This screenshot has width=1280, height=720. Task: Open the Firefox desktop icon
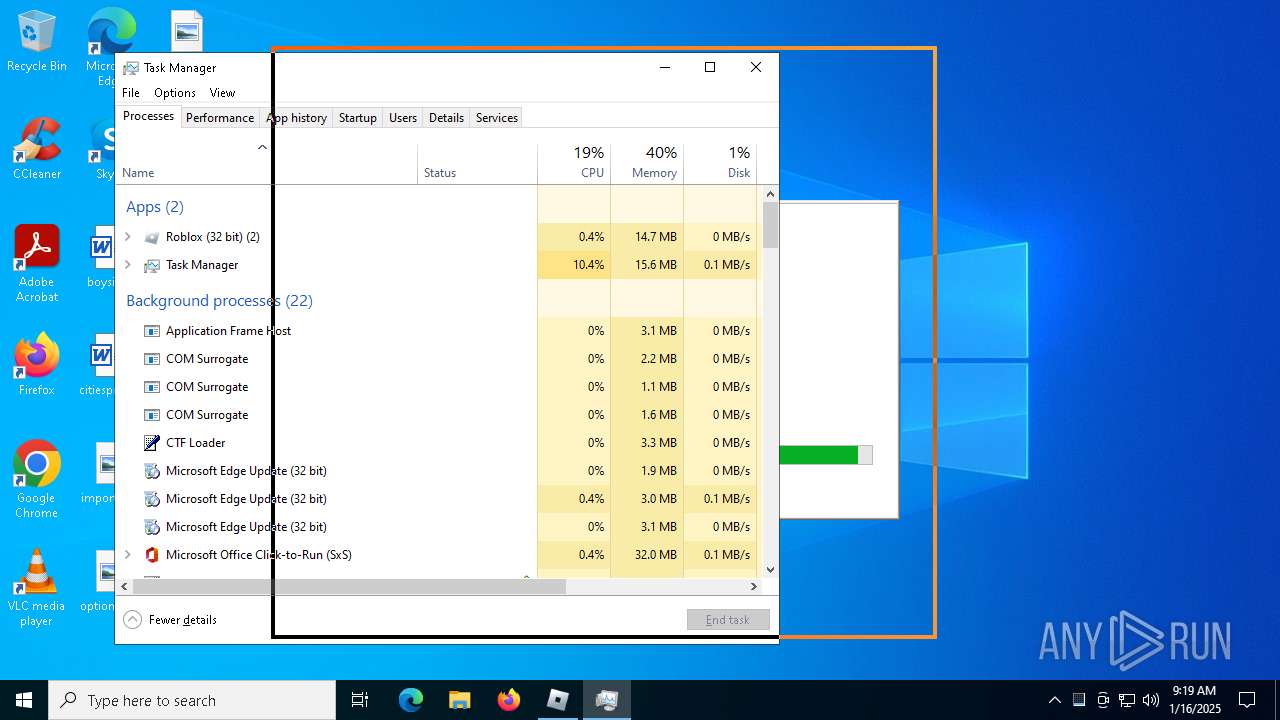(x=37, y=365)
